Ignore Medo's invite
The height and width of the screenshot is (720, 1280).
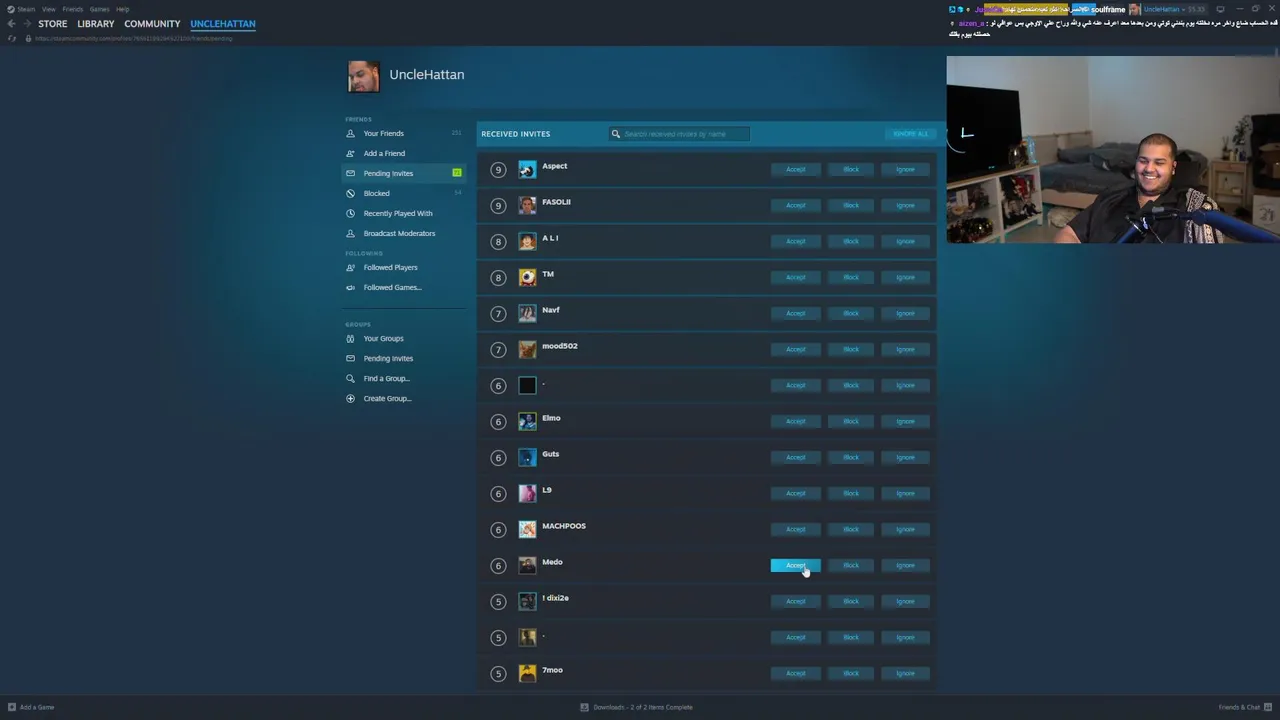point(905,565)
